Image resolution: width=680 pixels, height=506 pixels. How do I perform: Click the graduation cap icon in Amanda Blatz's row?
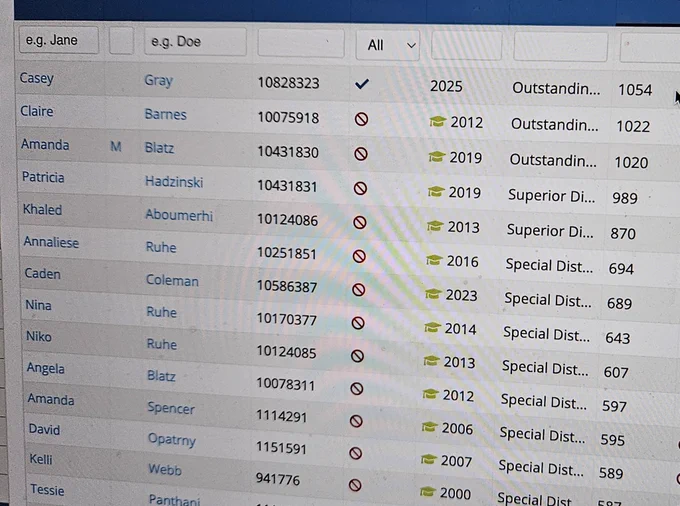point(437,157)
